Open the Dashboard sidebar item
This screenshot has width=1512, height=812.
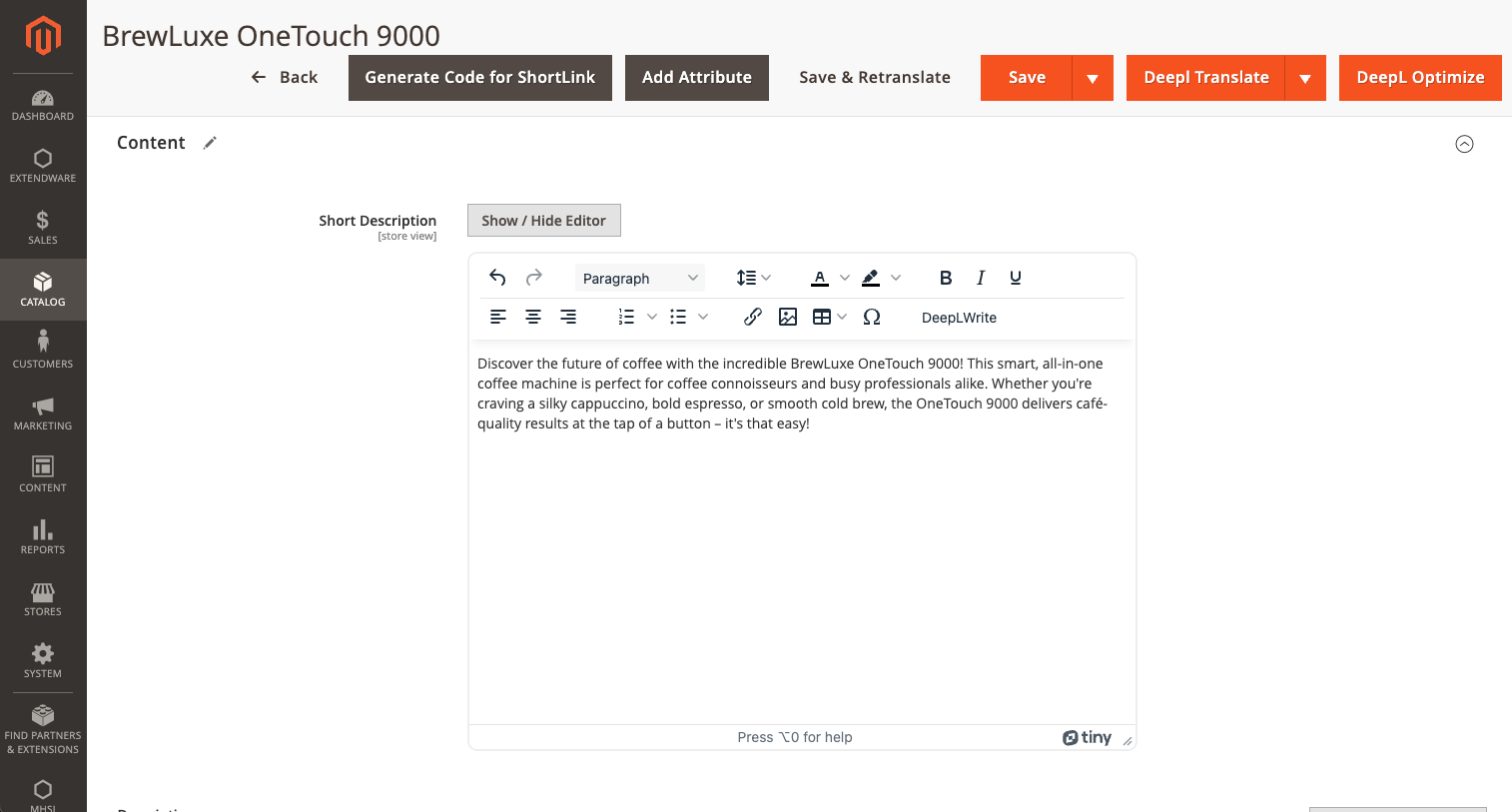click(x=43, y=105)
